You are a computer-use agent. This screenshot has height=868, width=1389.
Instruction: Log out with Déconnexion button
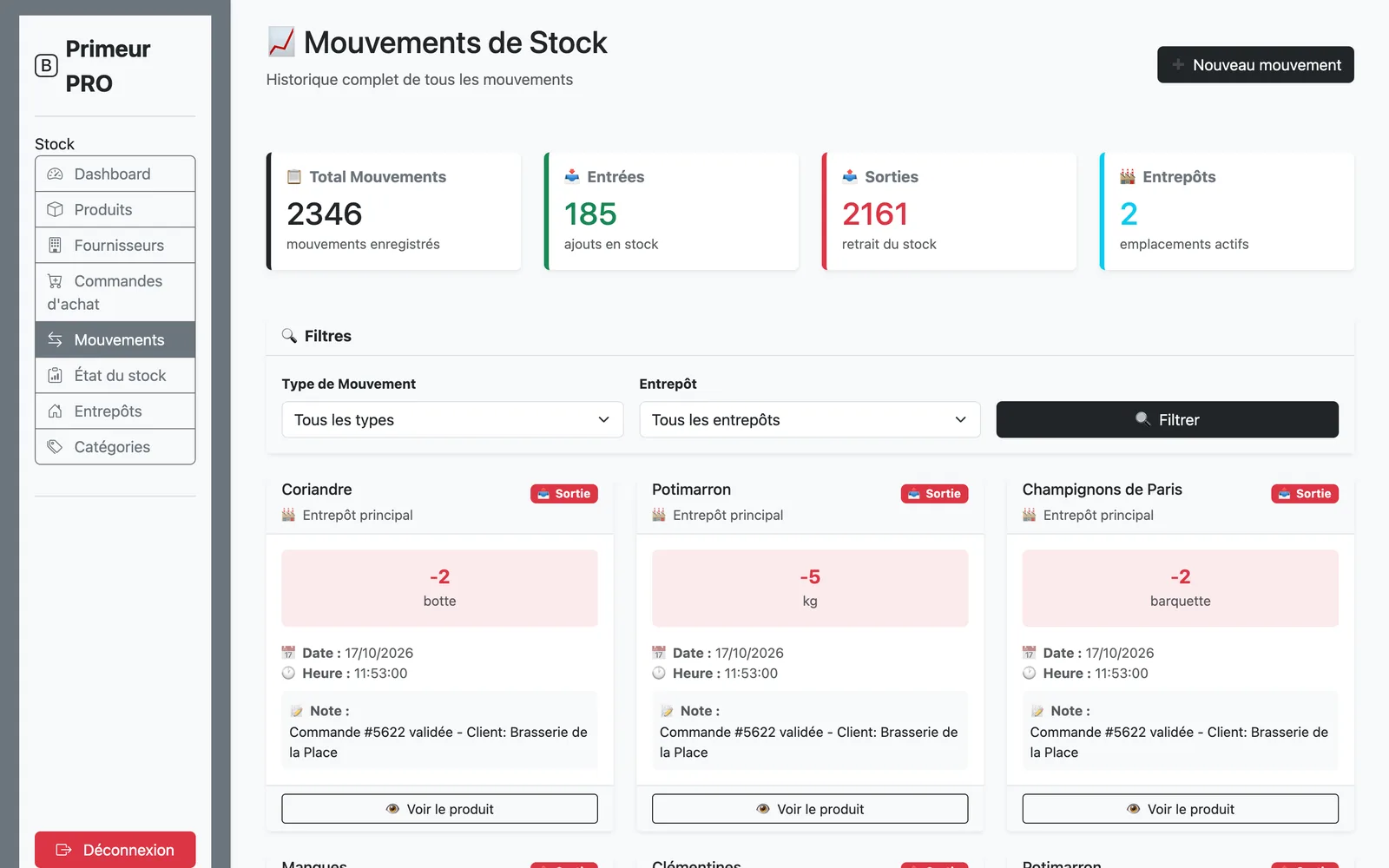pyautogui.click(x=115, y=850)
